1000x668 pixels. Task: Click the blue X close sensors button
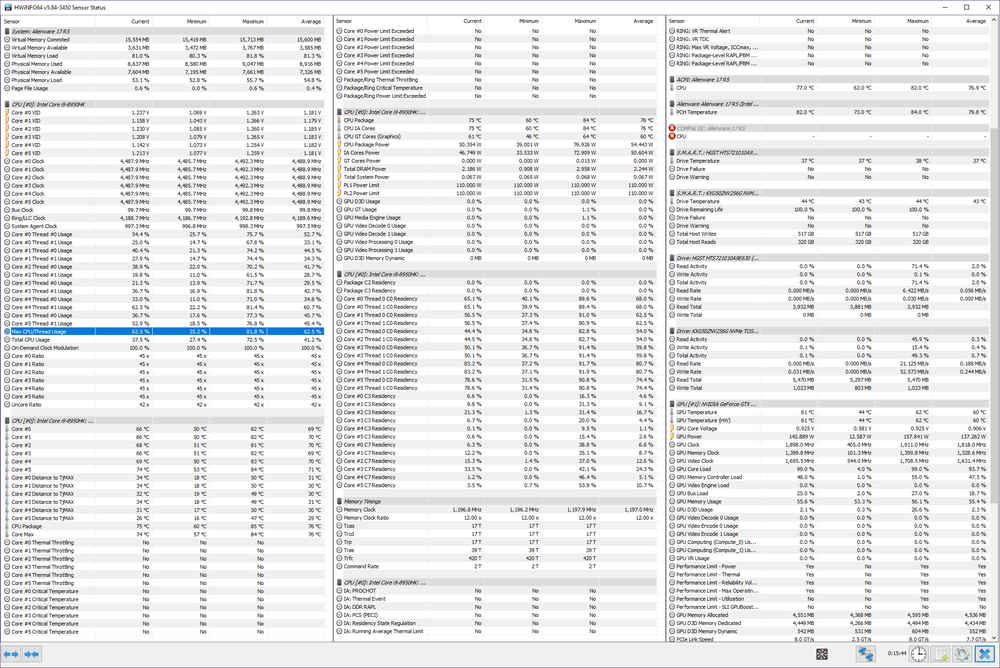pos(984,654)
